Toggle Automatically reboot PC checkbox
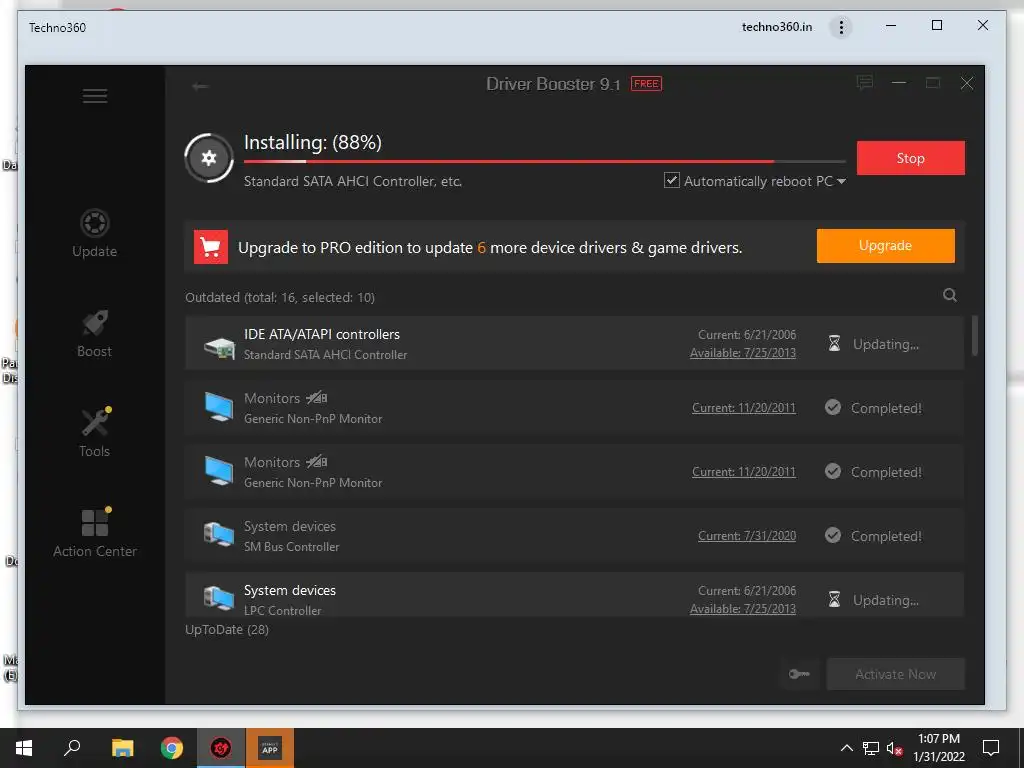Image resolution: width=1024 pixels, height=768 pixels. [x=671, y=180]
